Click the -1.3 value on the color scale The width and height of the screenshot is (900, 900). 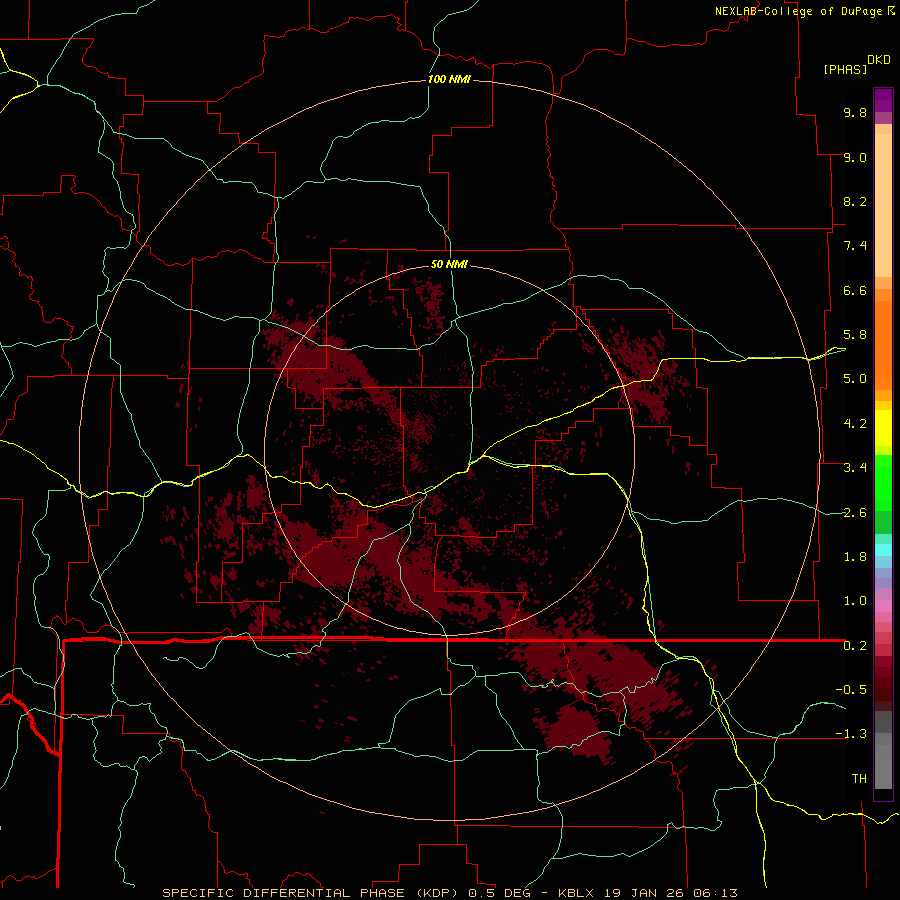pos(851,734)
